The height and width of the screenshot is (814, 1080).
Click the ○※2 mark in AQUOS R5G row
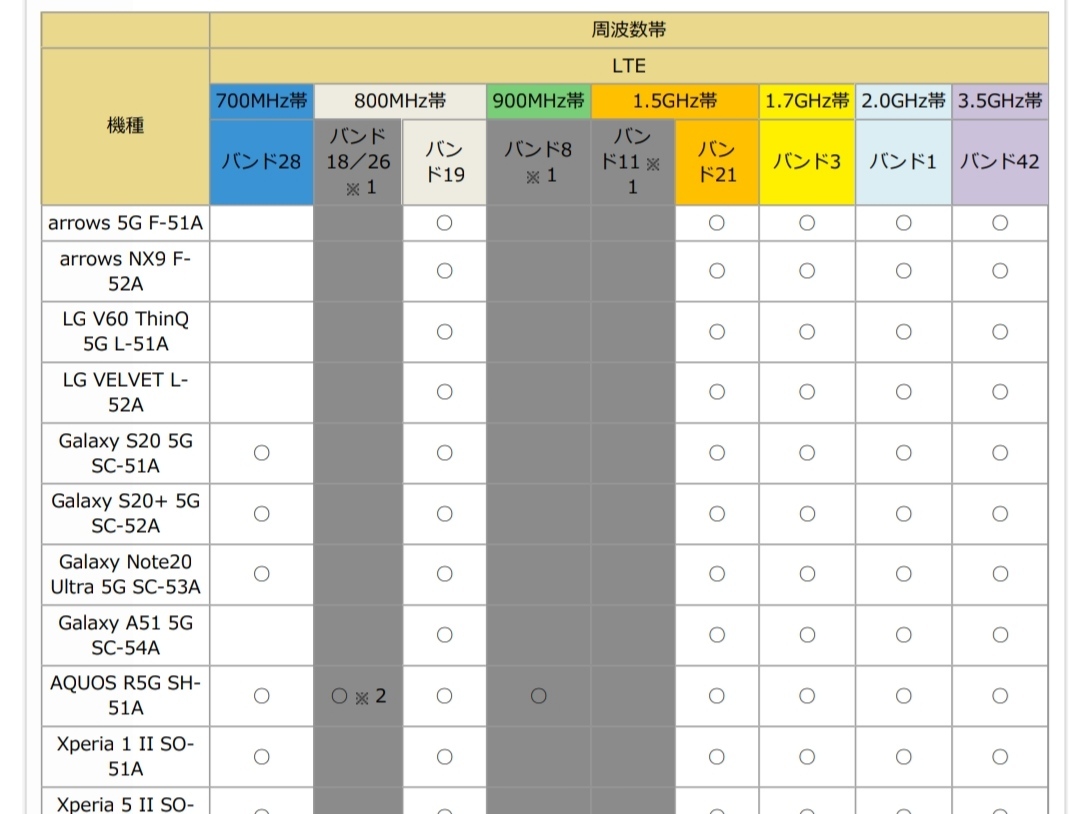click(x=358, y=696)
